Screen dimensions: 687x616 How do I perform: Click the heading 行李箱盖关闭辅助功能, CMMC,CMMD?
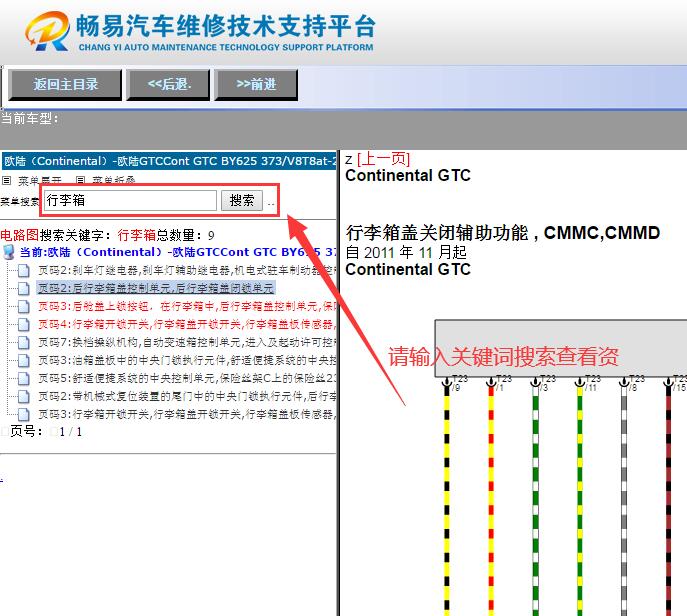tap(503, 233)
